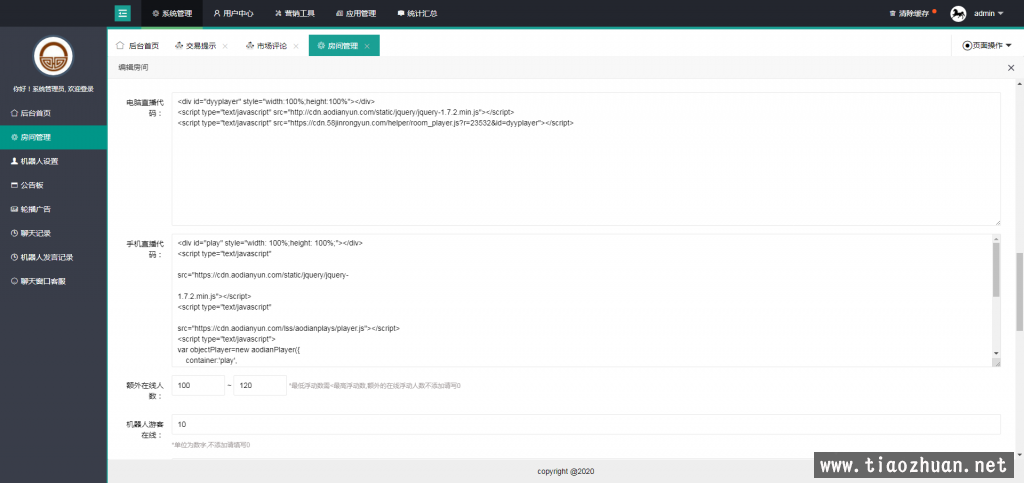Close the 房间管理 tab

(x=367, y=46)
